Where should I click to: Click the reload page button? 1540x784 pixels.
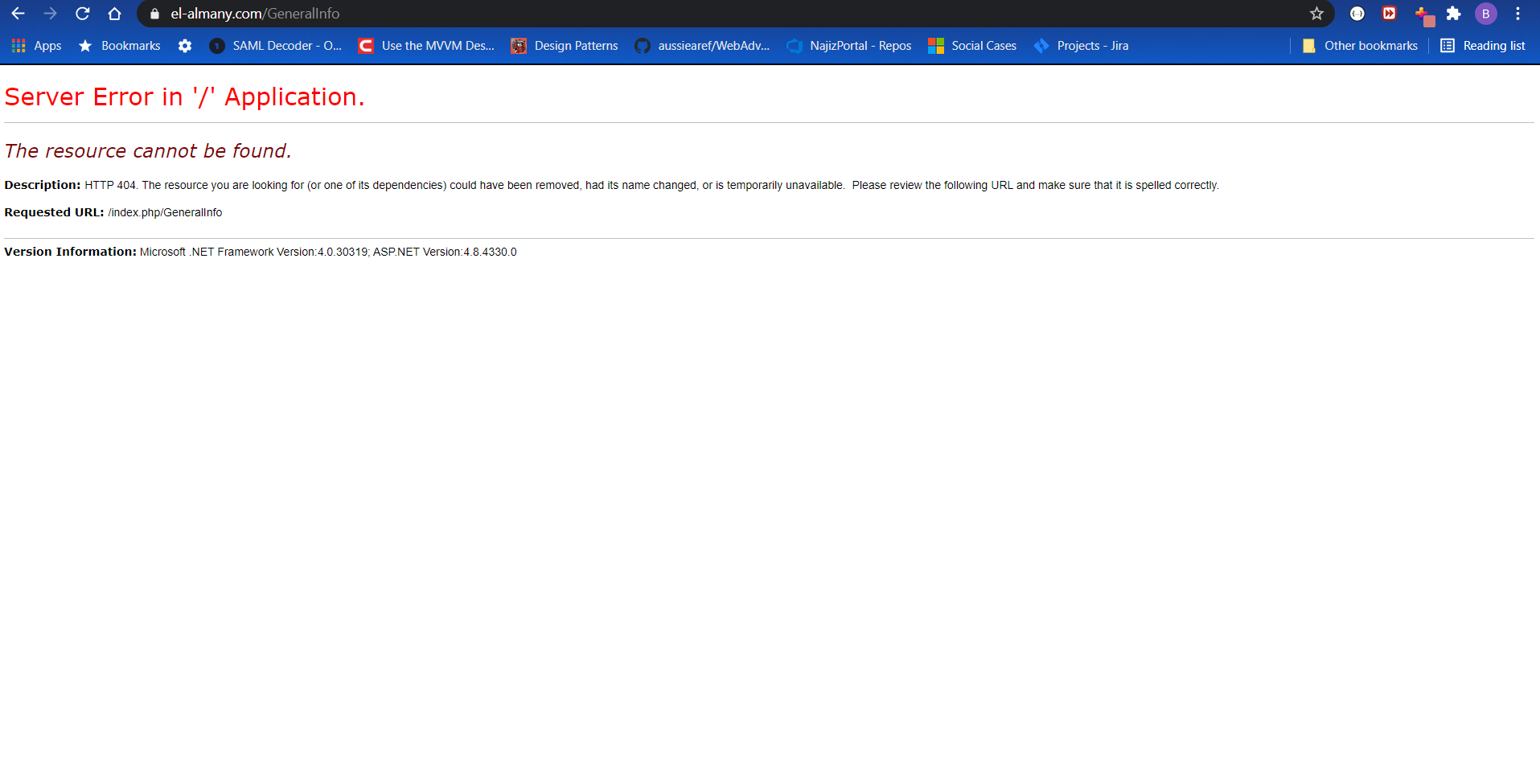click(82, 14)
